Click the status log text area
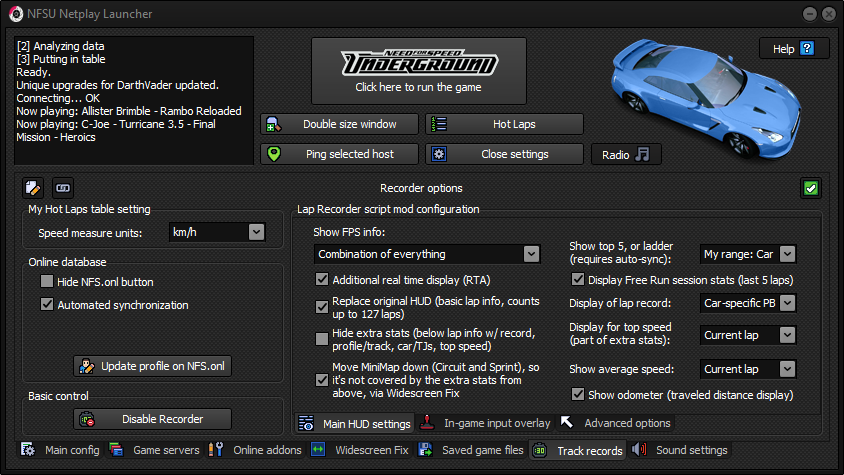 [134, 100]
